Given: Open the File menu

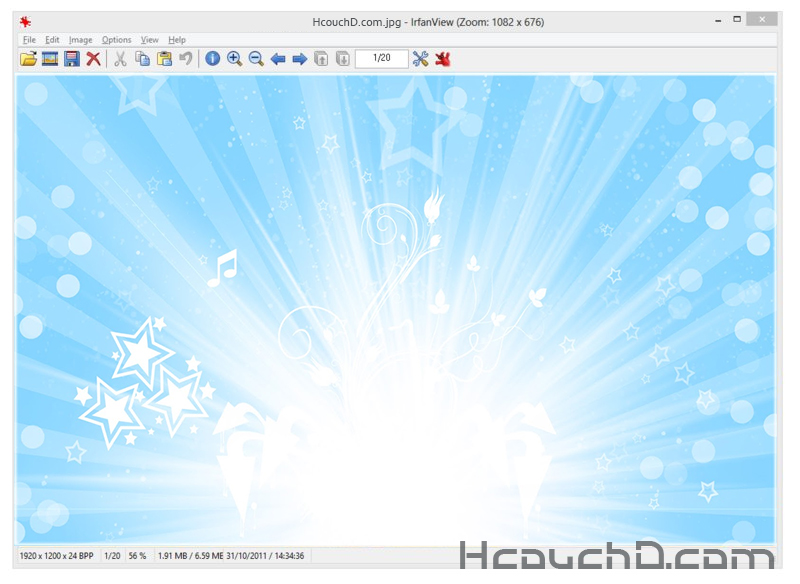Looking at the screenshot, I should tap(29, 40).
